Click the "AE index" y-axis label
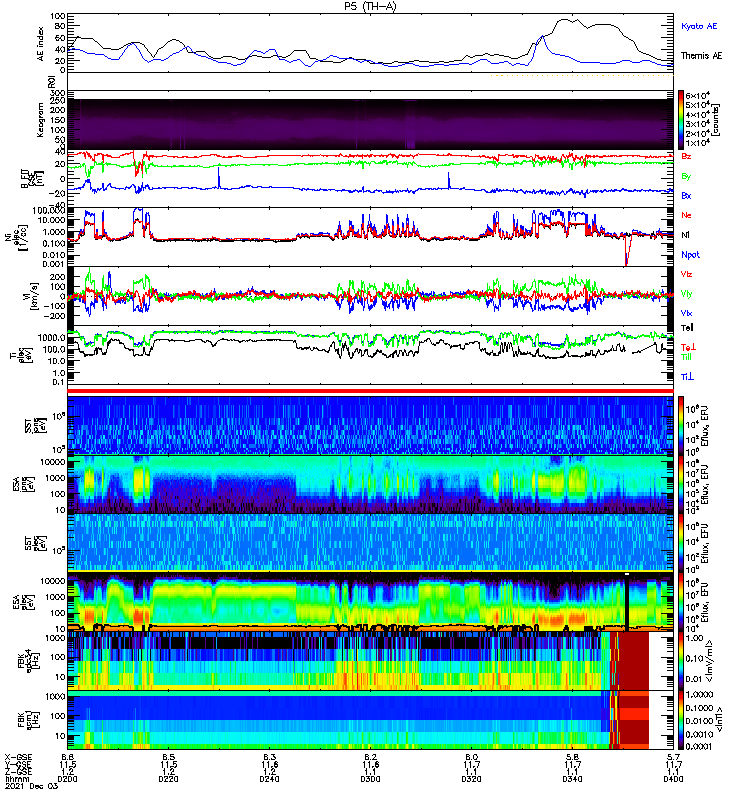Viewport: 750px width, 800px height. (41, 44)
